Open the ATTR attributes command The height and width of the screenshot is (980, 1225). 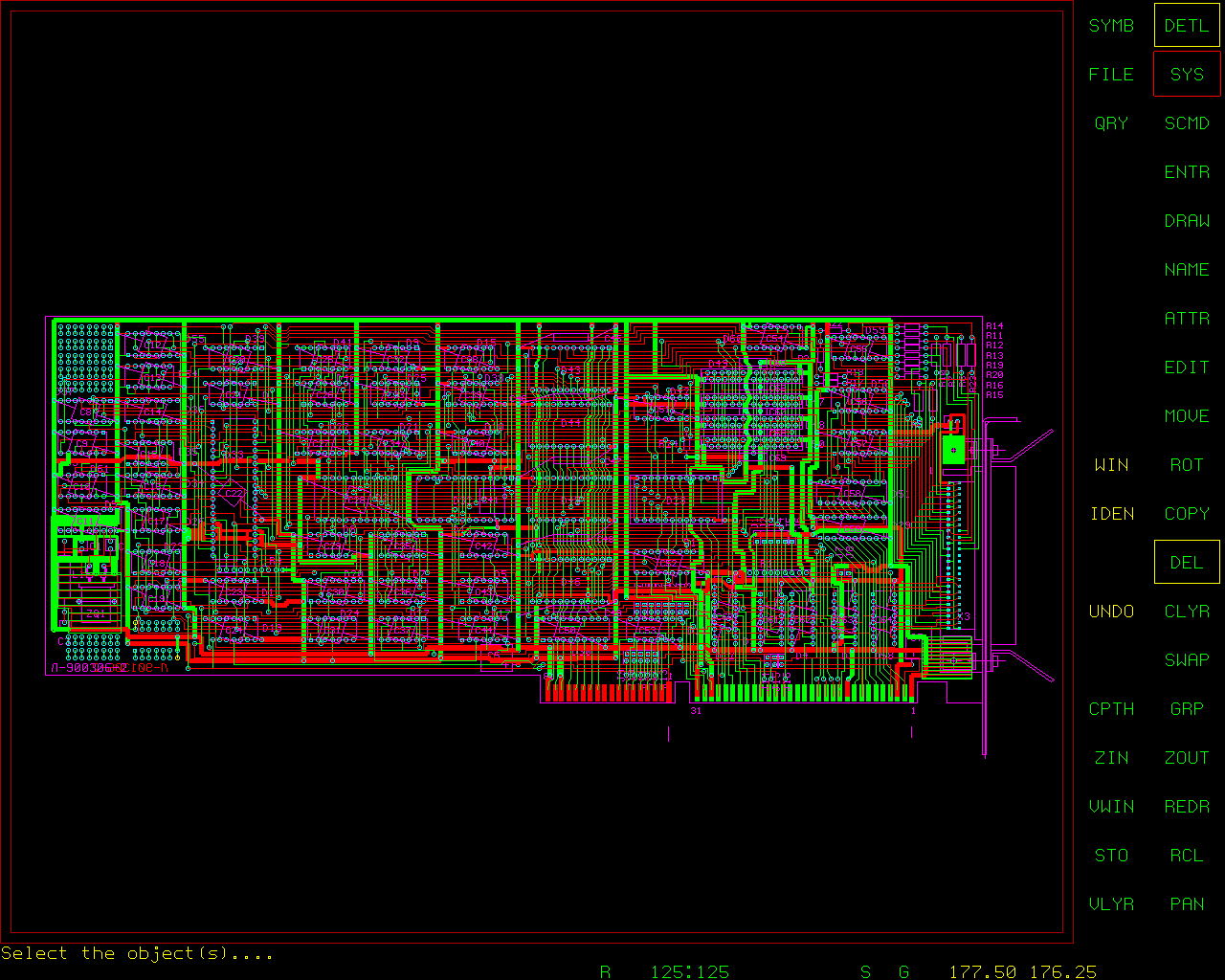[x=1187, y=319]
